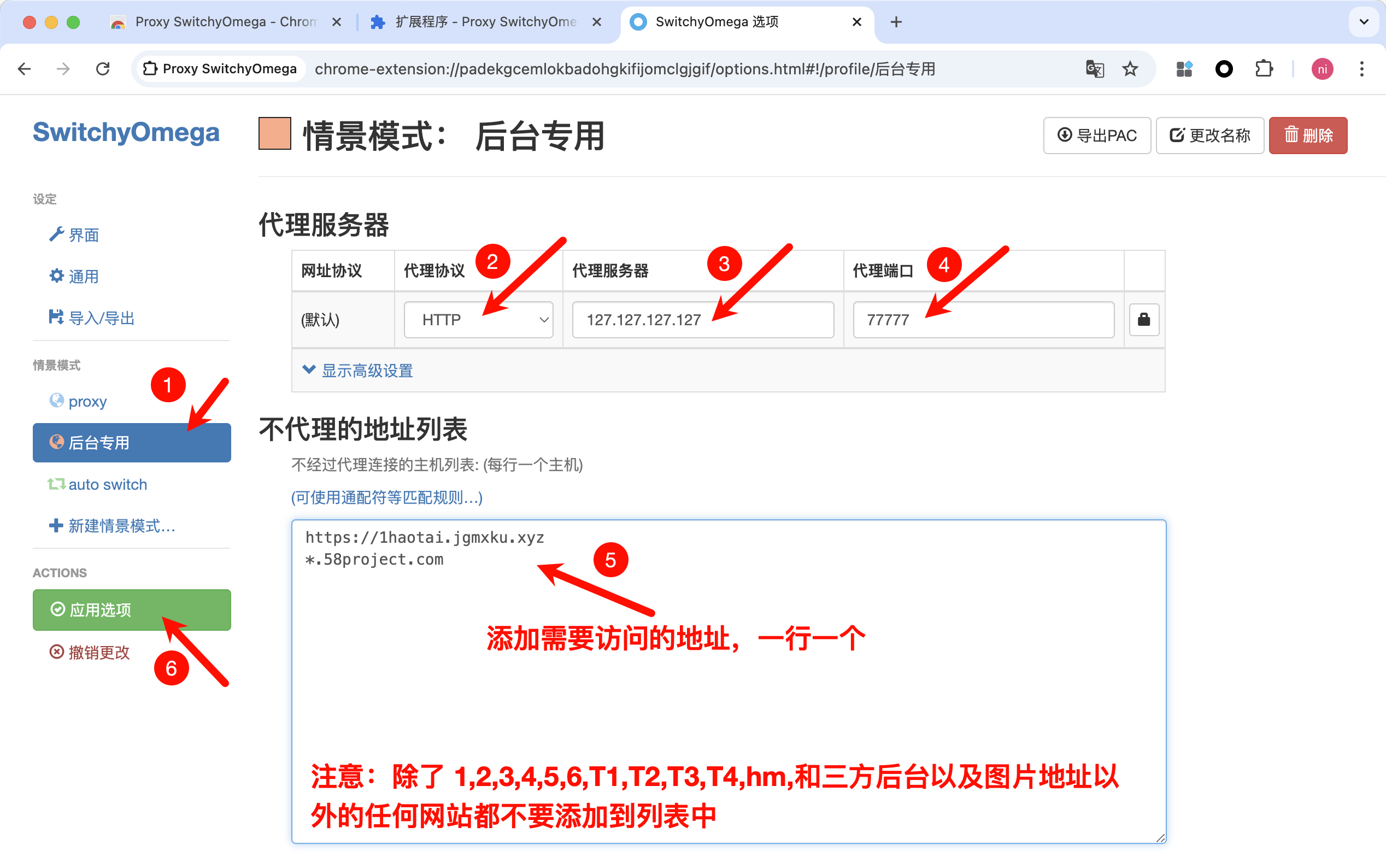
Task: Open the Extensions puzzle-piece menu
Action: pyautogui.click(x=1263, y=69)
